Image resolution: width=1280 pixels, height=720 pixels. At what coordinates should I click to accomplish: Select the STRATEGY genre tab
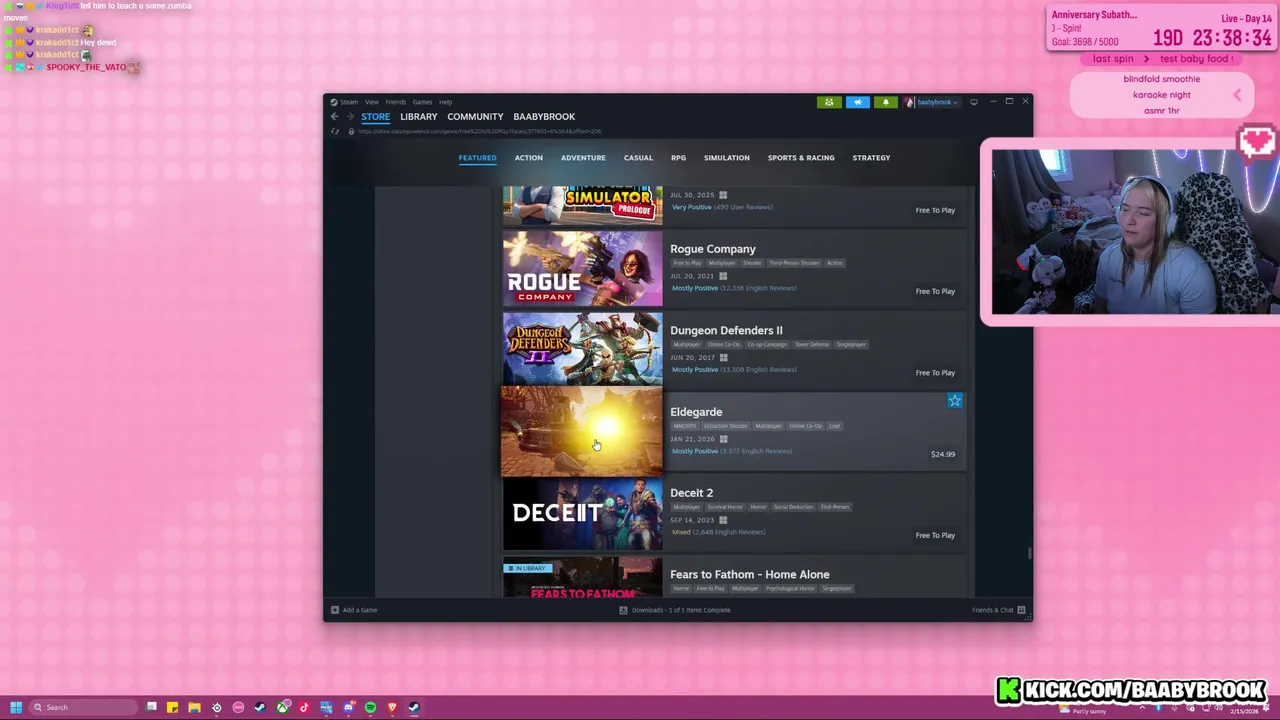tap(871, 158)
